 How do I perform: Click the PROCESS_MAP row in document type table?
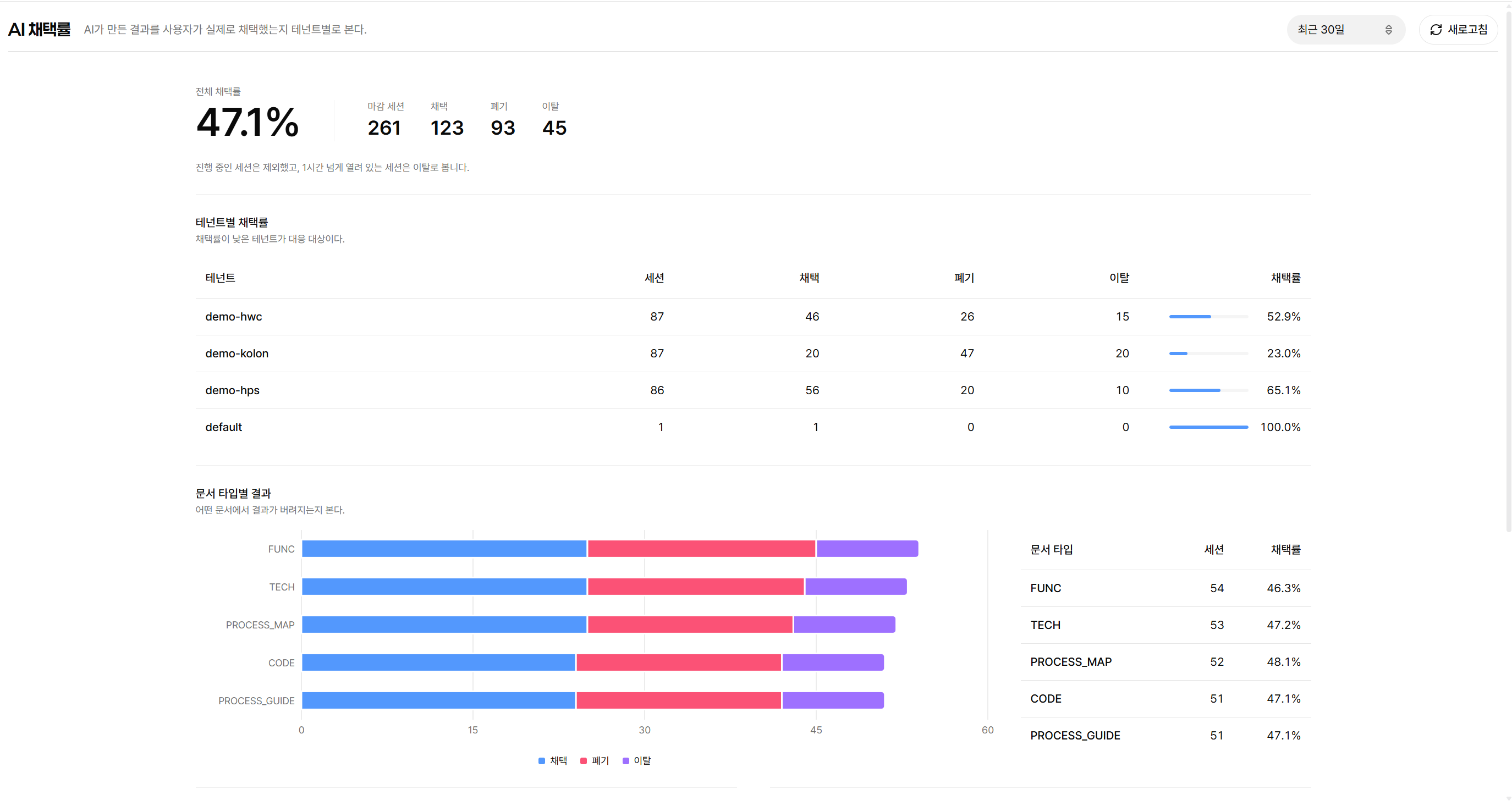pos(1165,663)
